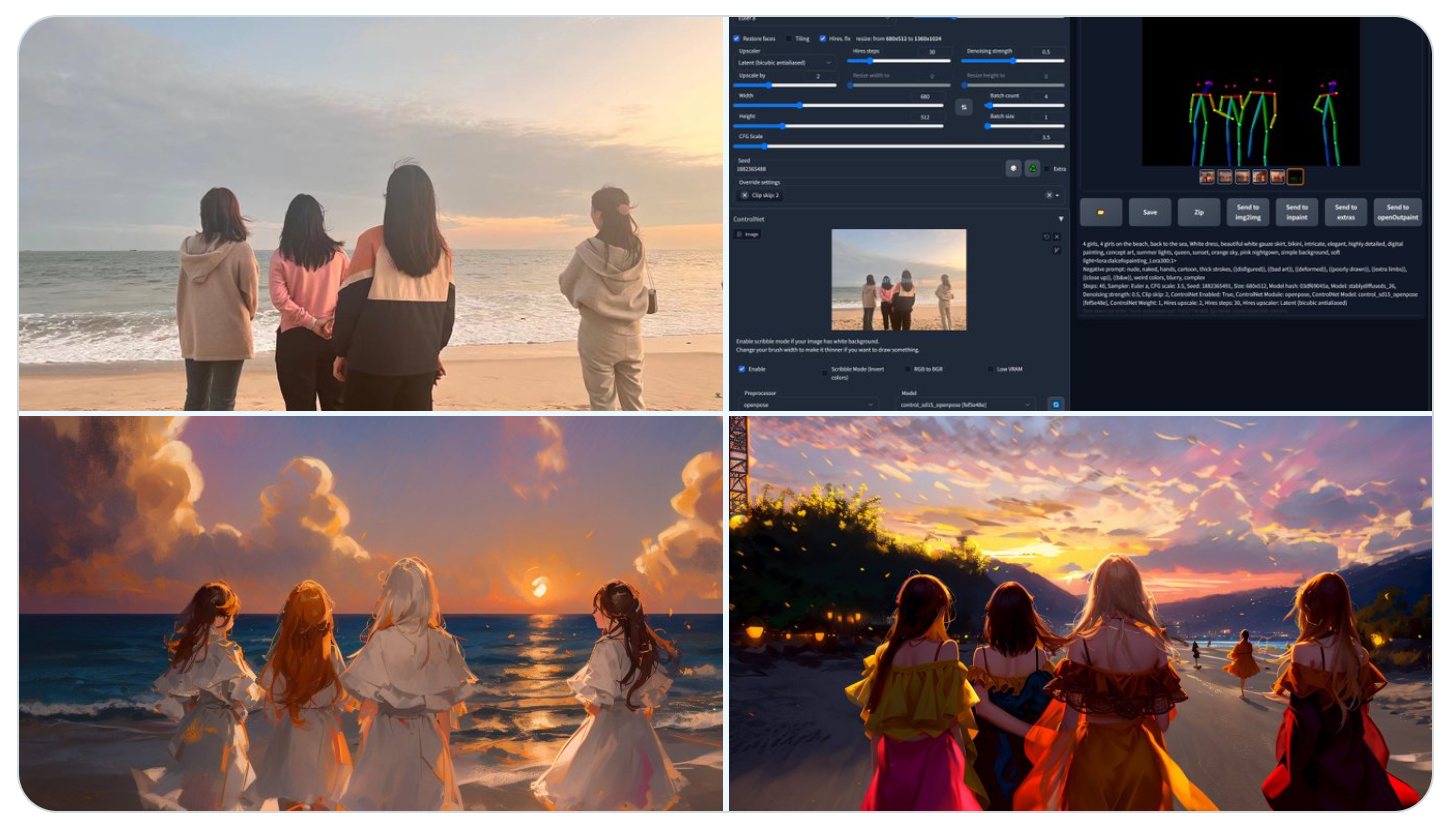Click the Send to img2img button
The height and width of the screenshot is (822, 1456).
click(1247, 212)
